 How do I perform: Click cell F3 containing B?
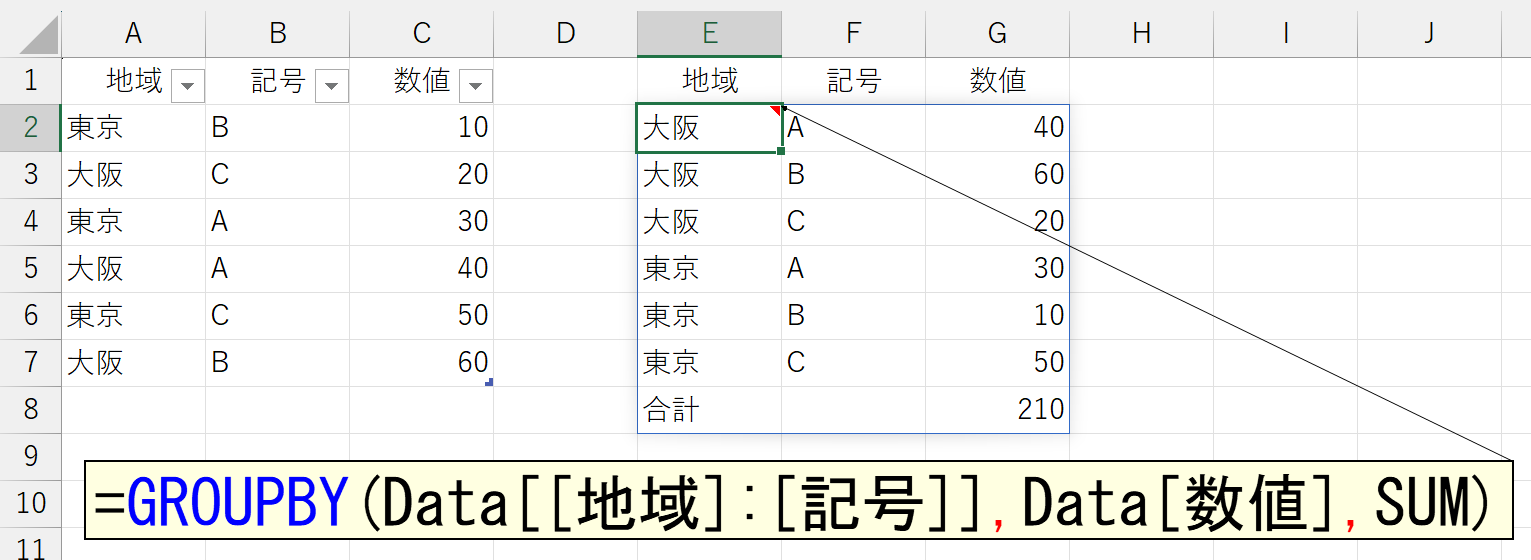pyautogui.click(x=854, y=175)
